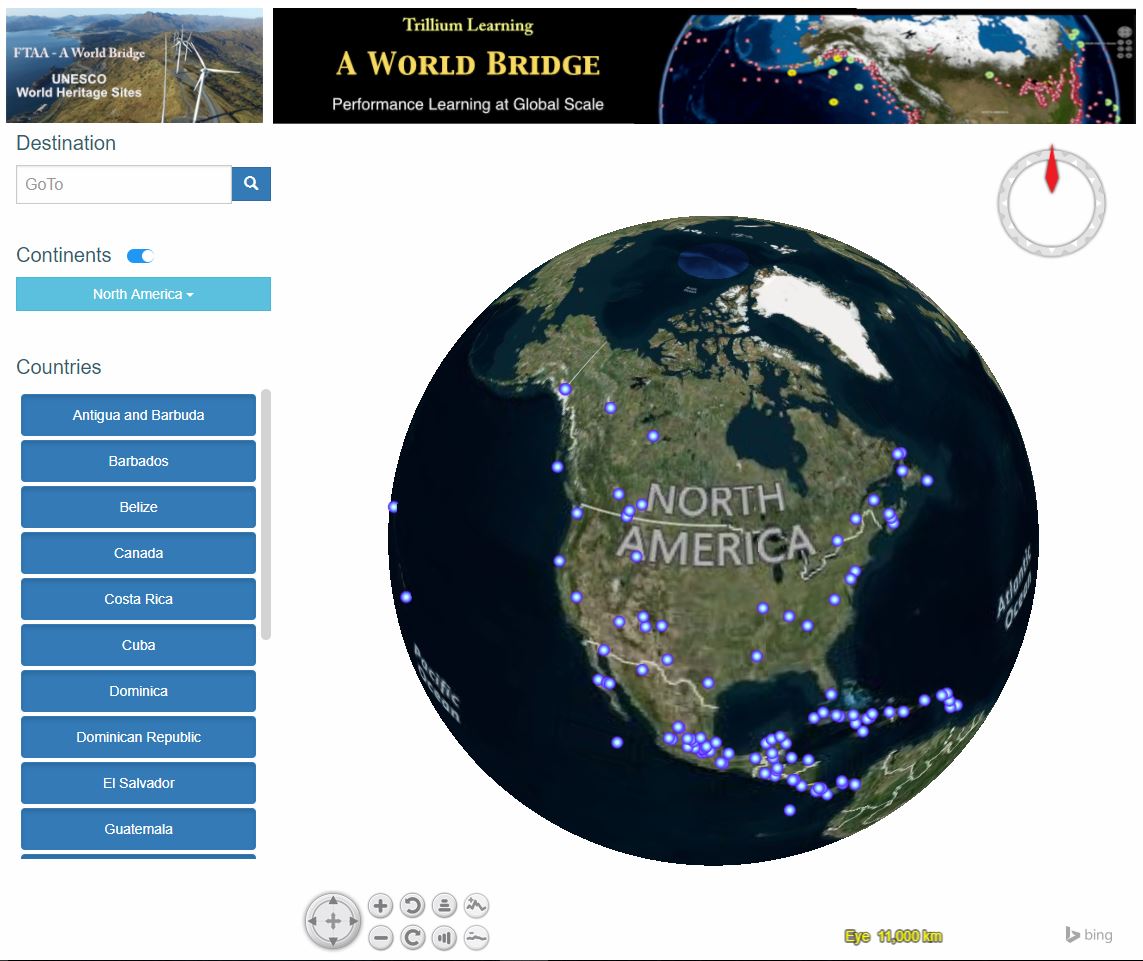The image size is (1143, 961).
Task: Open the UNESCO World Heritage Sites thumbnail
Action: 133,66
